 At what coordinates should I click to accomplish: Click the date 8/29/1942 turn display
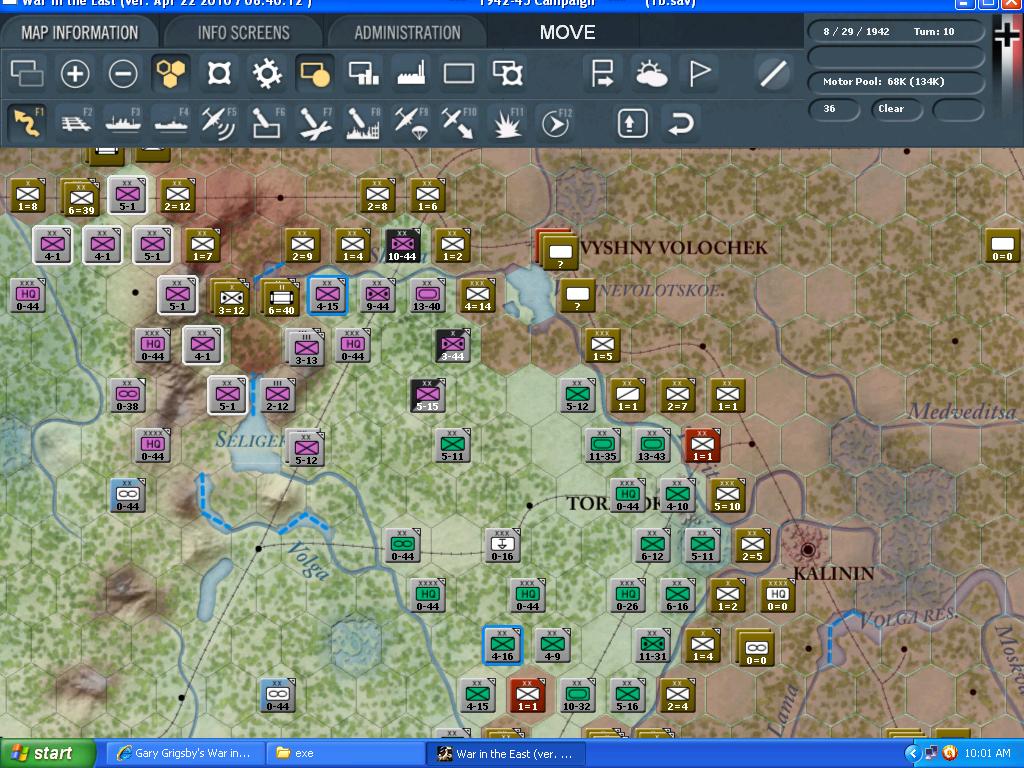point(896,31)
